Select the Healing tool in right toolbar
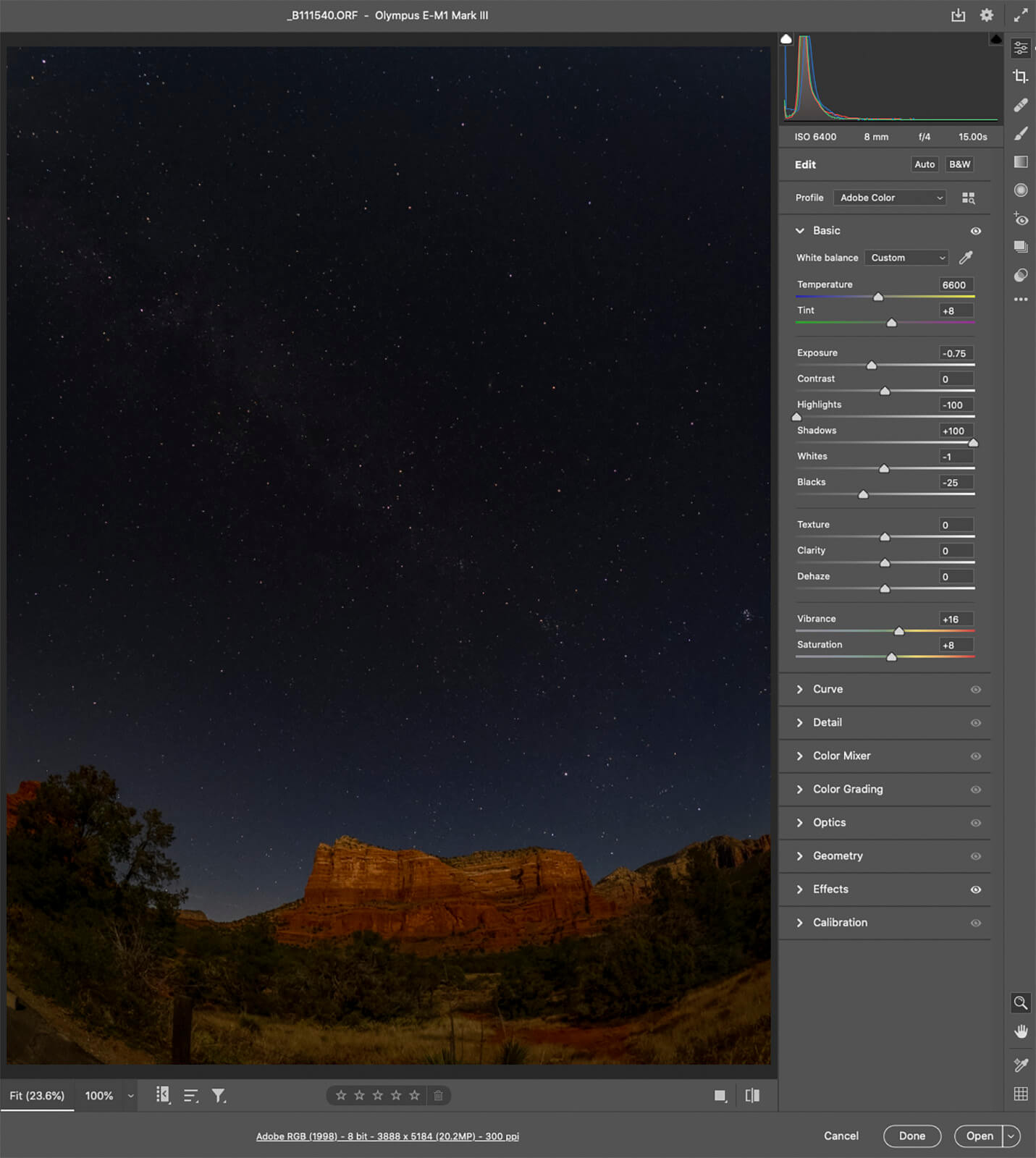This screenshot has width=1036, height=1158. (1020, 105)
